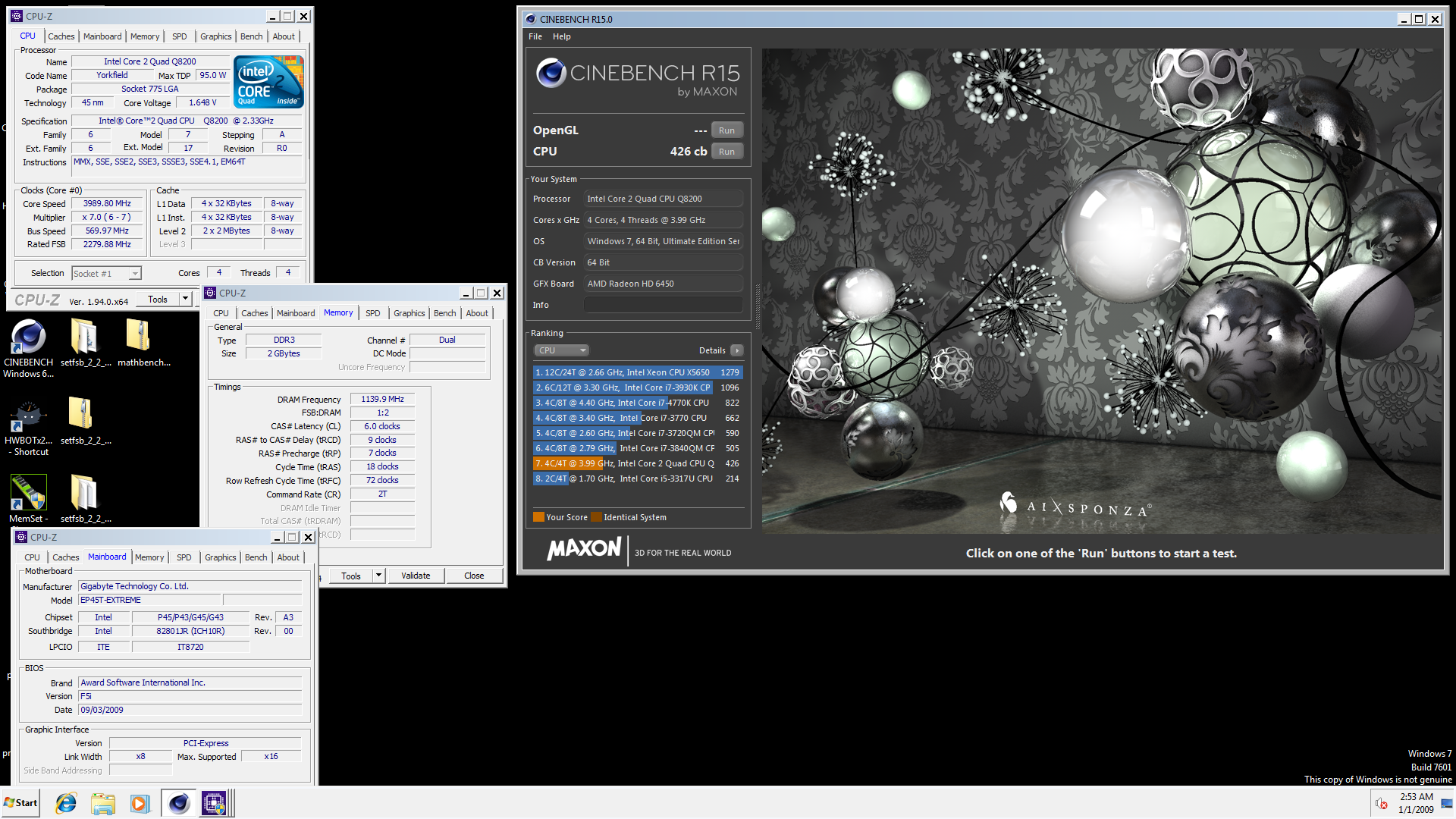Switch to CPU-Z taskbar button
Screen dimensions: 1456x819
click(x=215, y=803)
